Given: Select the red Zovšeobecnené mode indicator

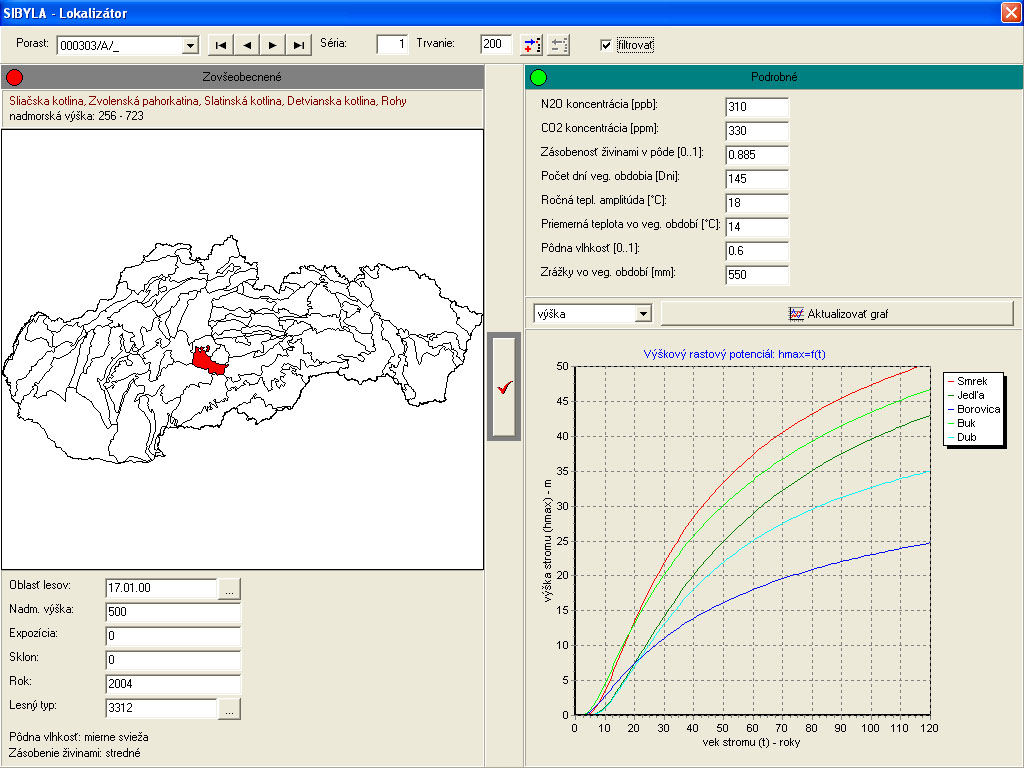Looking at the screenshot, I should pyautogui.click(x=14, y=77).
